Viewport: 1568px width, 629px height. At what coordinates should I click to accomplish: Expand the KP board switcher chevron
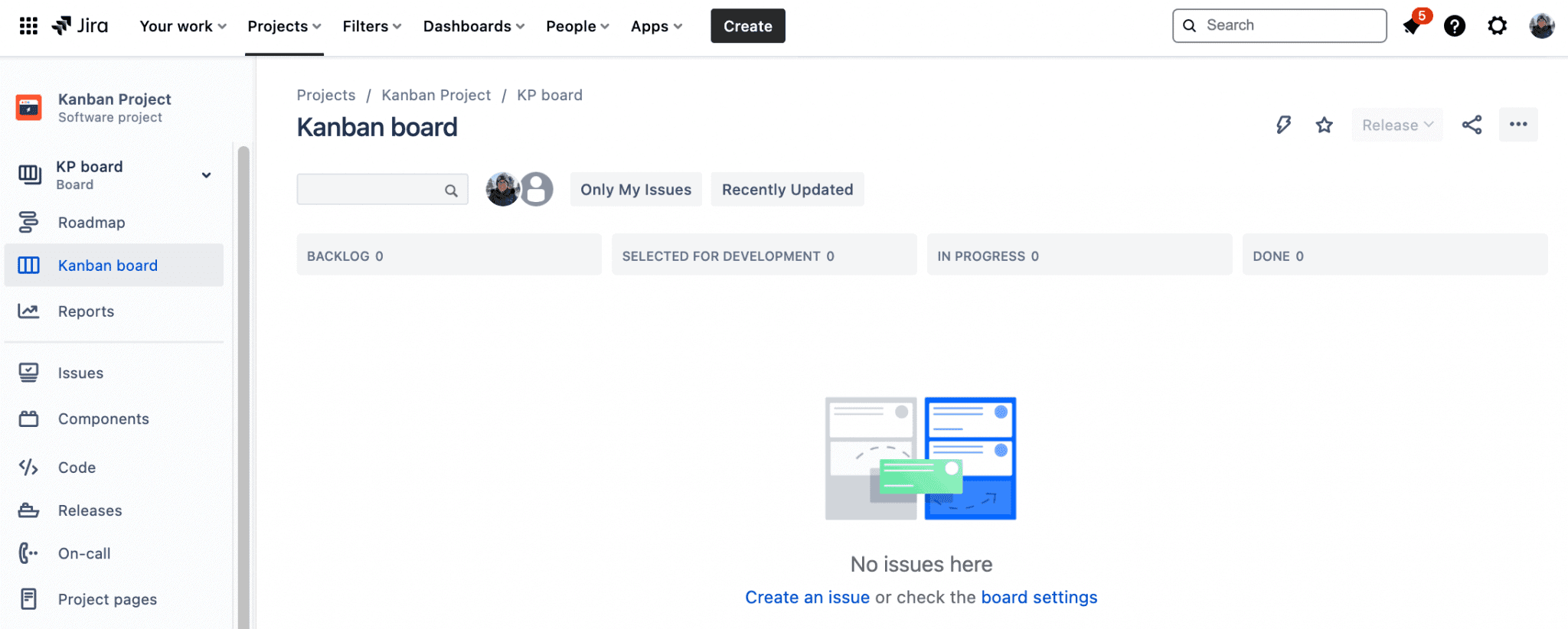[206, 174]
